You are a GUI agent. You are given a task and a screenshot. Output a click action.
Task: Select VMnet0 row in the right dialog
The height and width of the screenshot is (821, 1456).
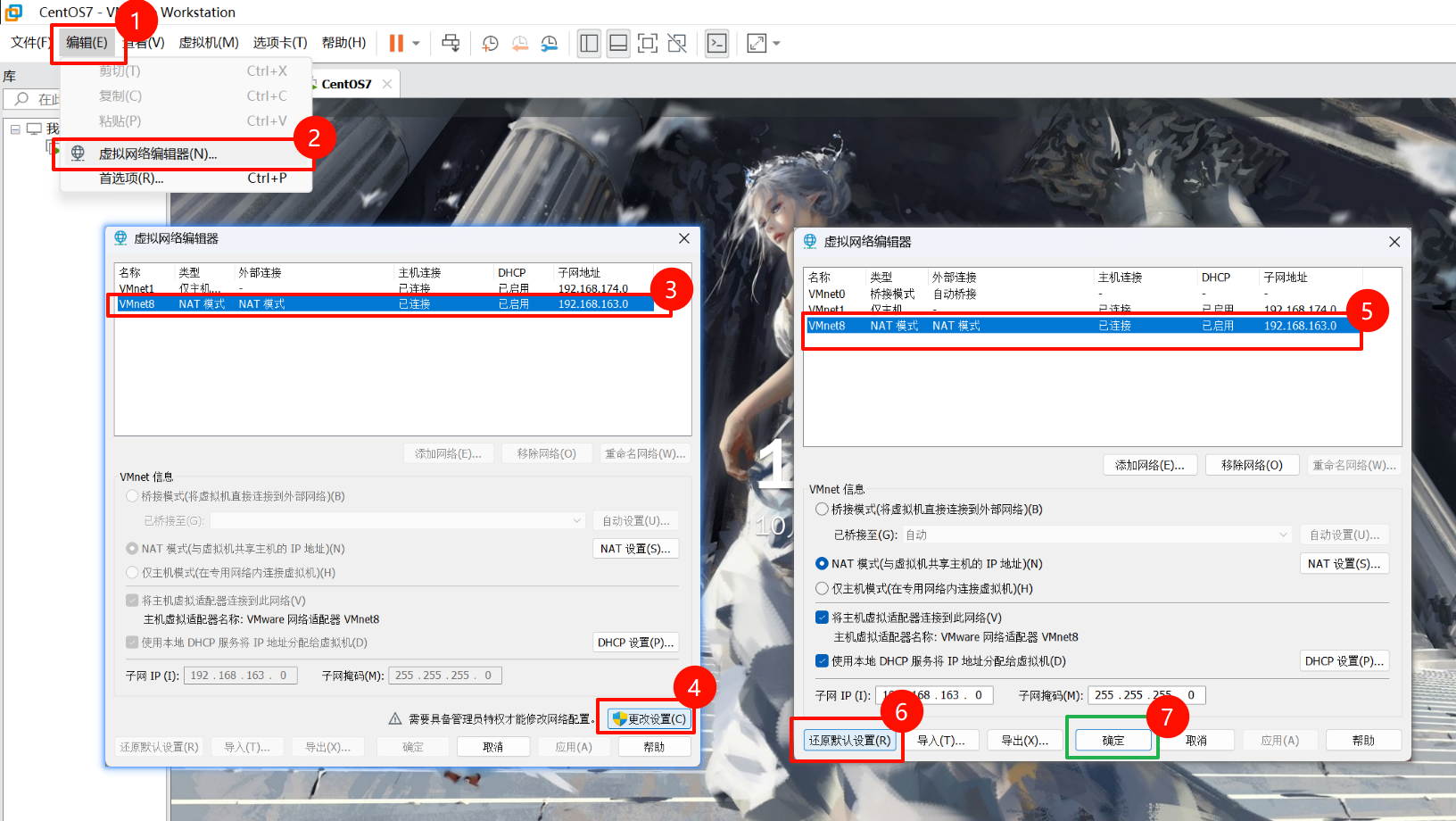click(x=1081, y=294)
